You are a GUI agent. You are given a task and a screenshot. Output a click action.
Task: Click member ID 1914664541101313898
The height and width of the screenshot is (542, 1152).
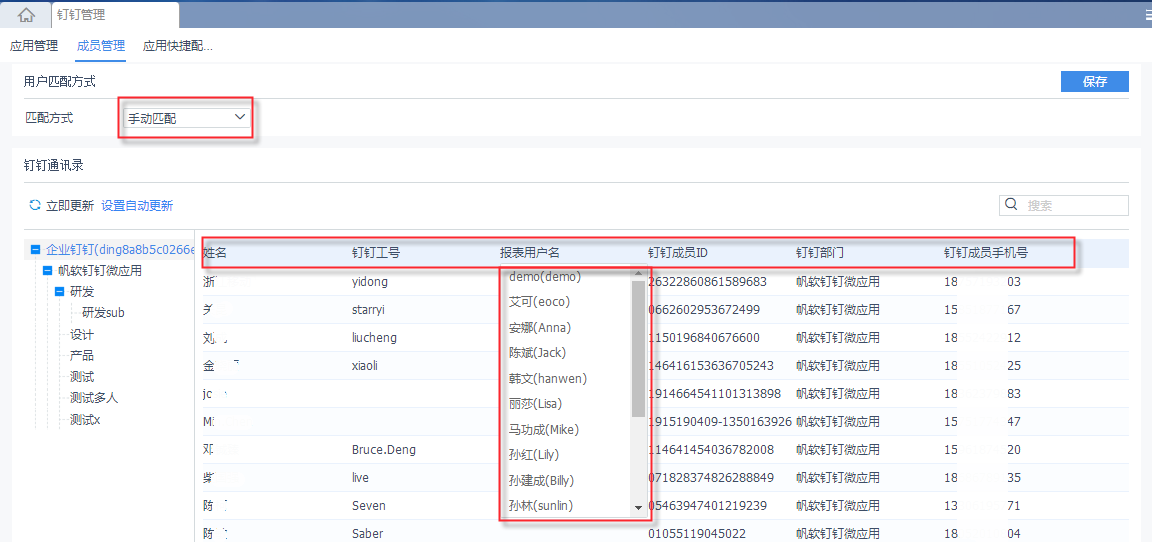coord(714,394)
